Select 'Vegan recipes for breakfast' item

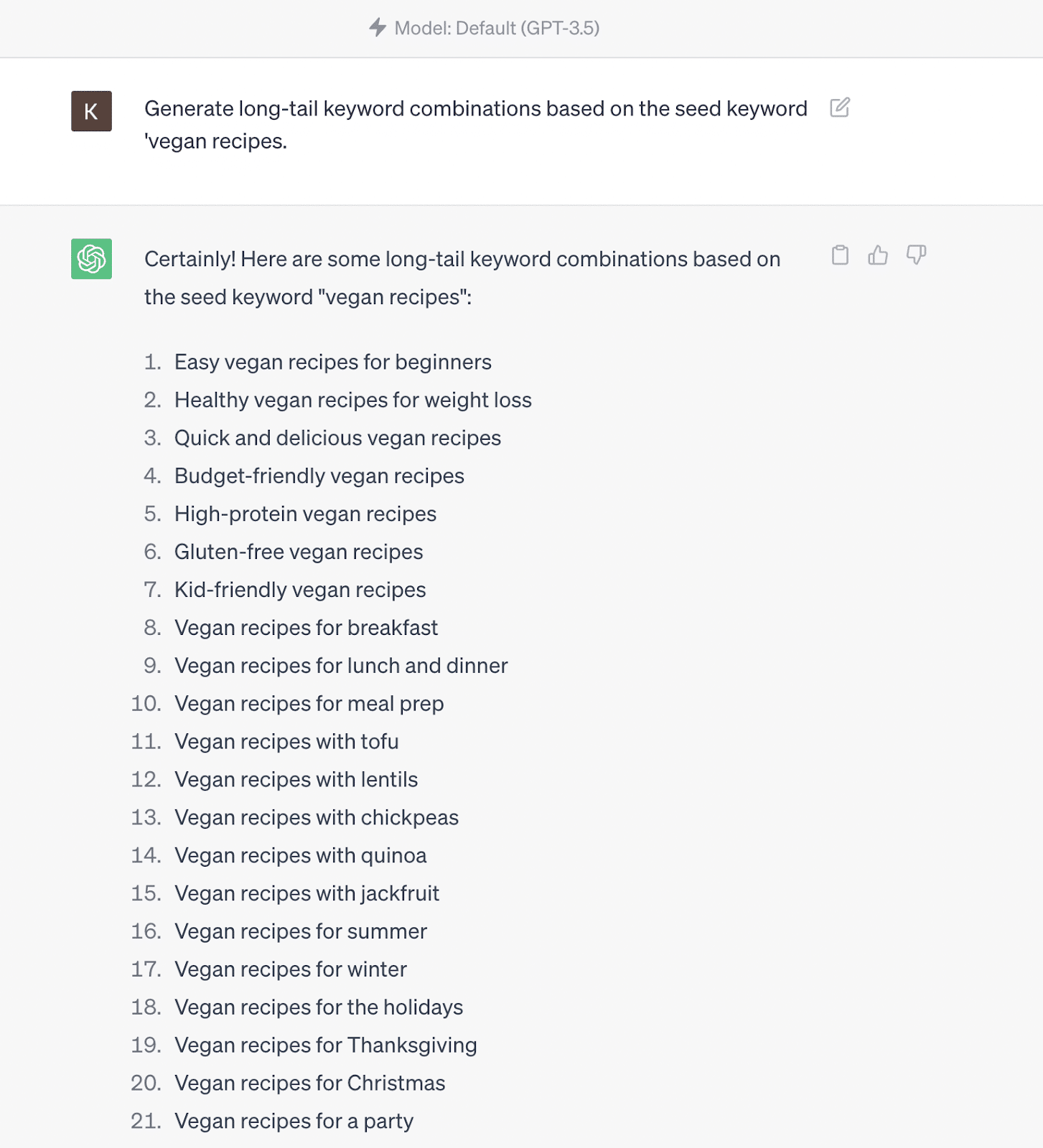[306, 628]
